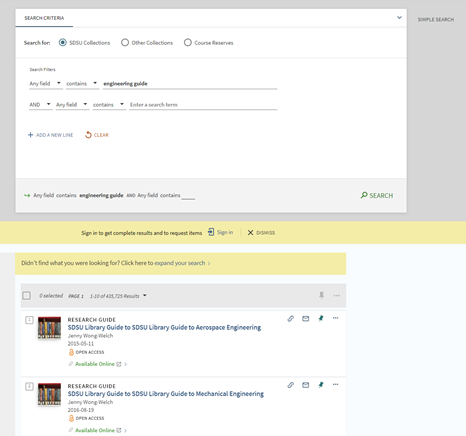The height and width of the screenshot is (436, 466).
Task: Expand the results count page dropdown
Action: pos(145,295)
